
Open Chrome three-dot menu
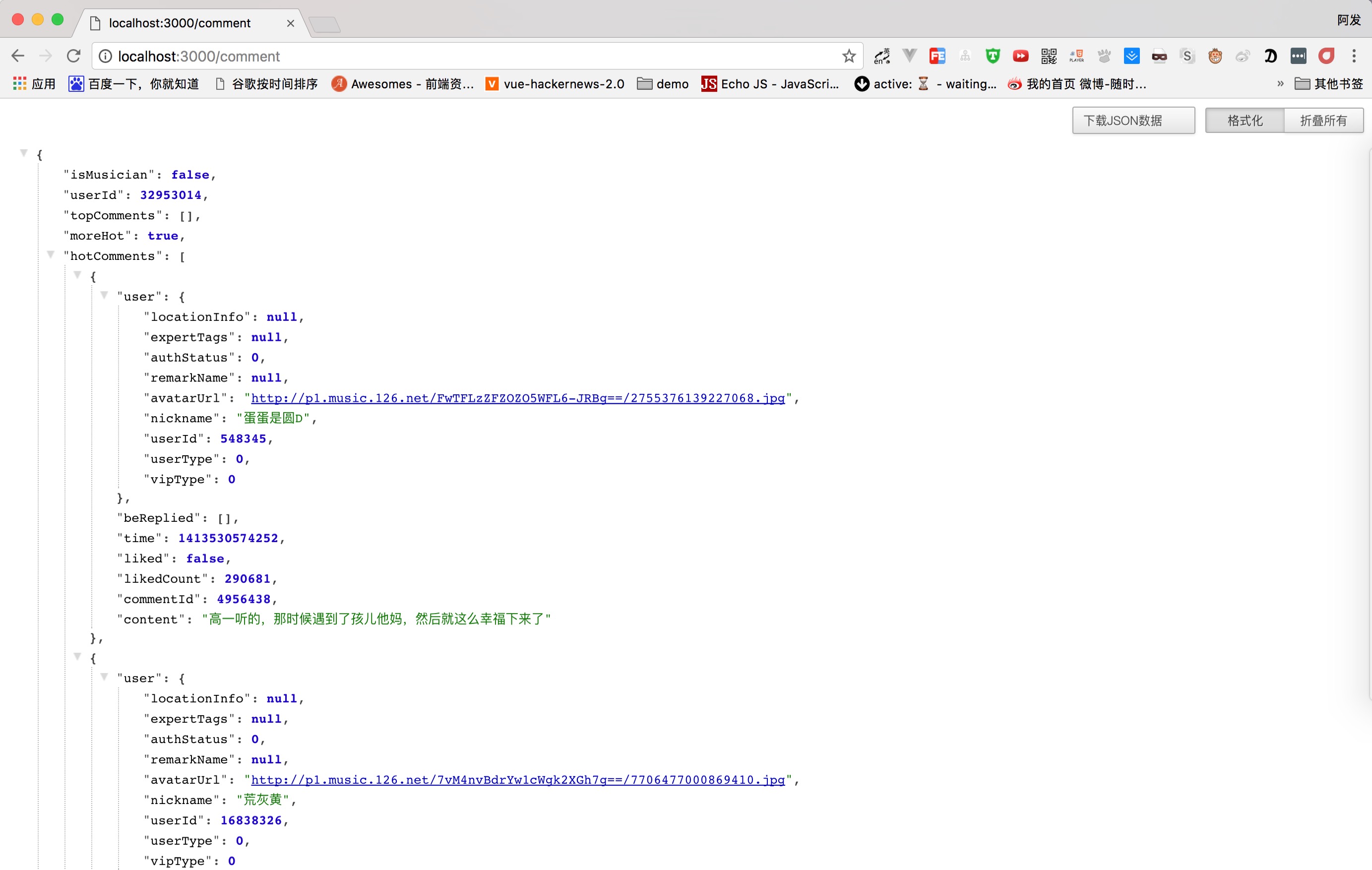click(1354, 56)
